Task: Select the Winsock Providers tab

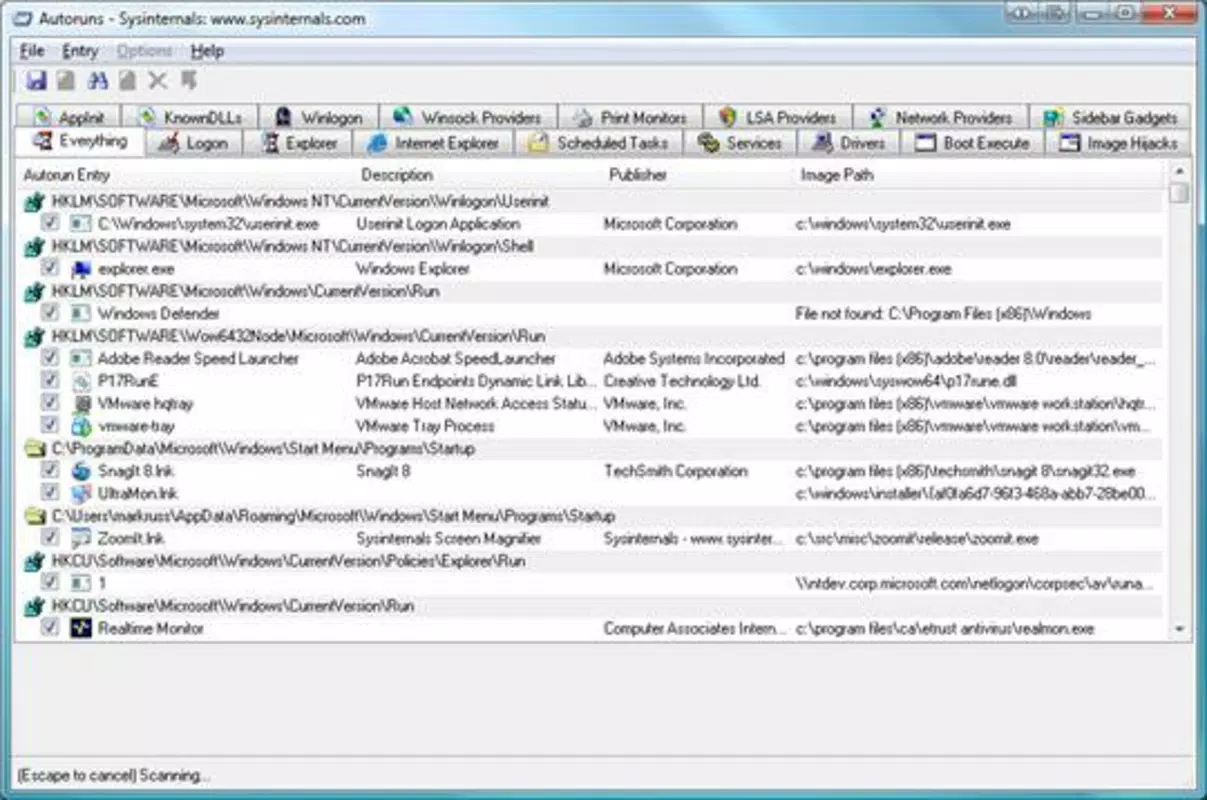Action: 468,117
